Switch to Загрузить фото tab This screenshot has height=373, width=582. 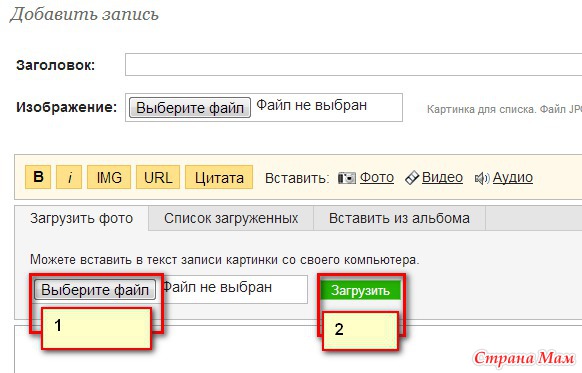click(82, 218)
